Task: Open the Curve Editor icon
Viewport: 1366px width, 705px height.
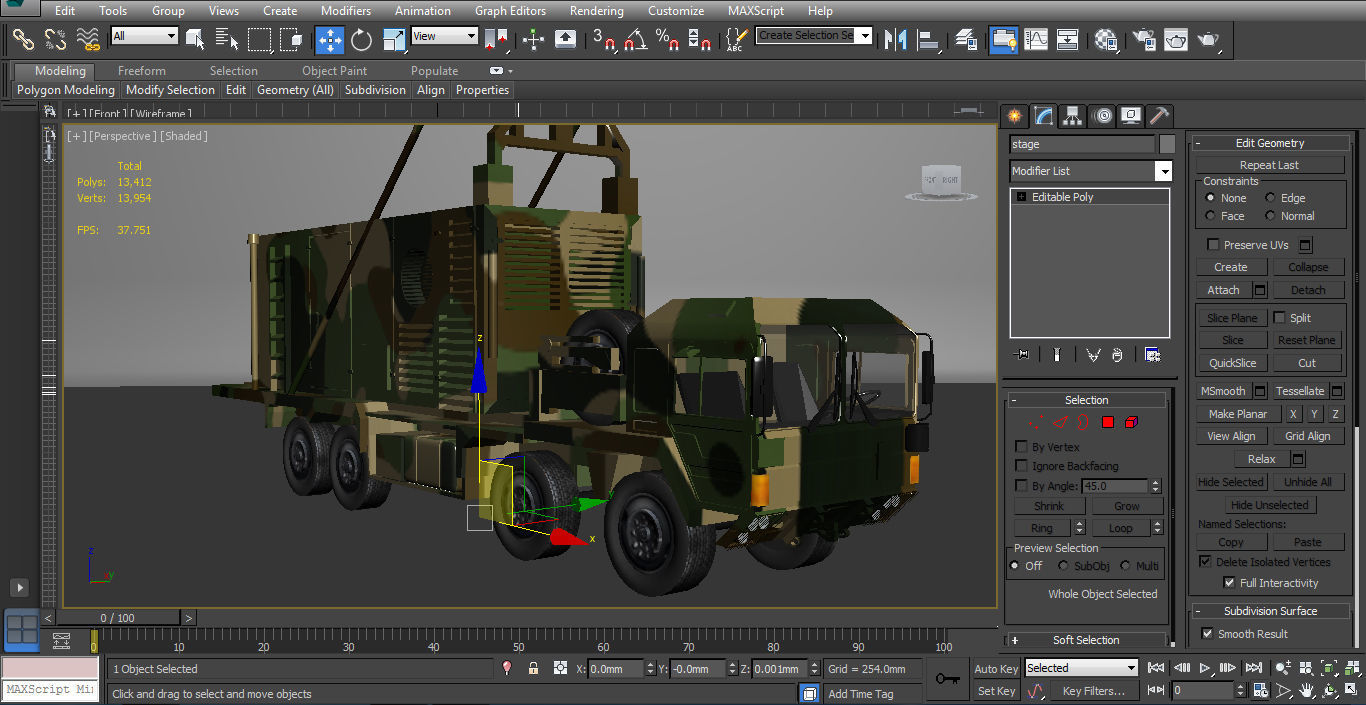Action: point(1037,39)
